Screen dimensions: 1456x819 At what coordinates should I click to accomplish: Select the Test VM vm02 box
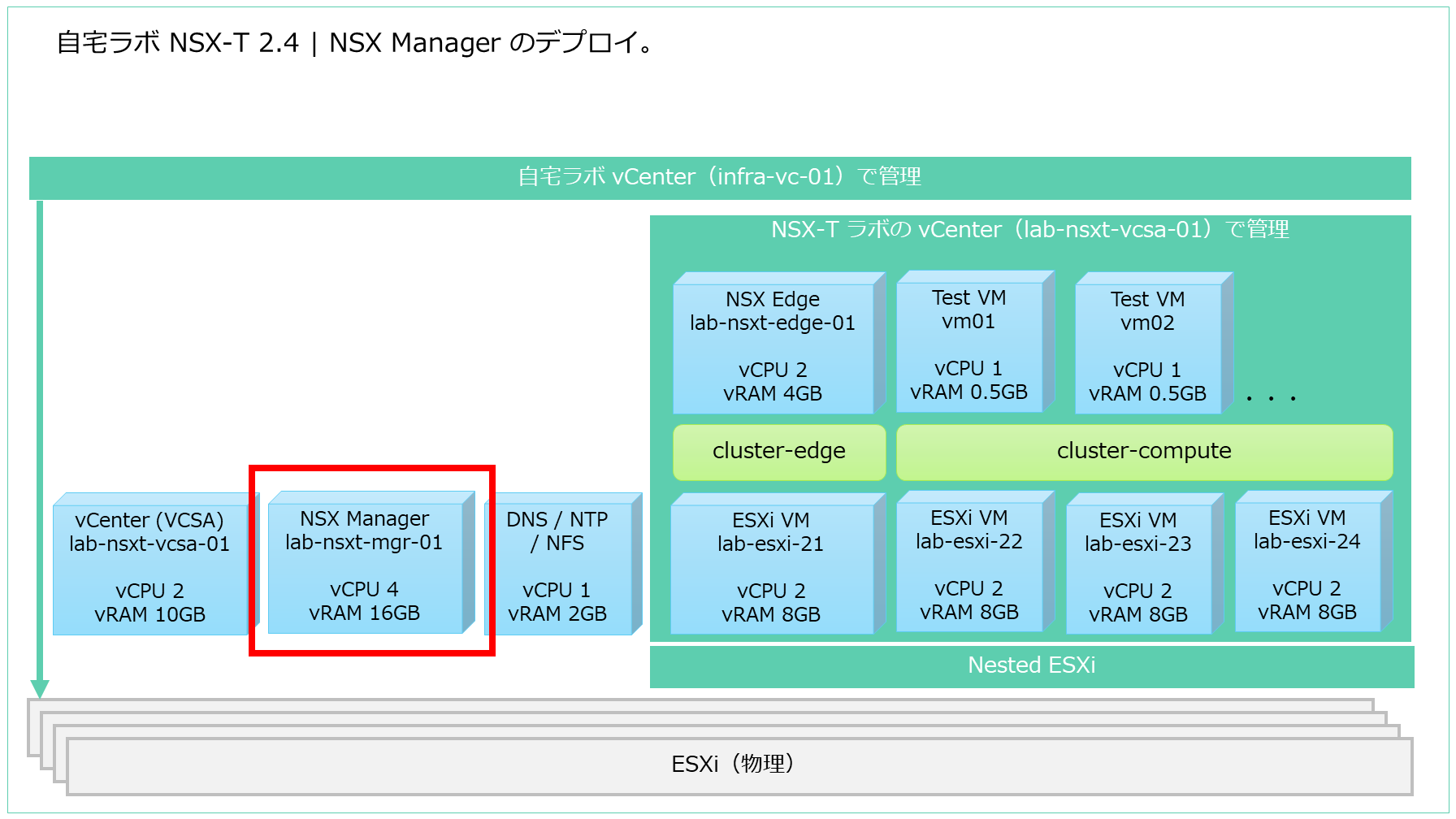click(1154, 343)
